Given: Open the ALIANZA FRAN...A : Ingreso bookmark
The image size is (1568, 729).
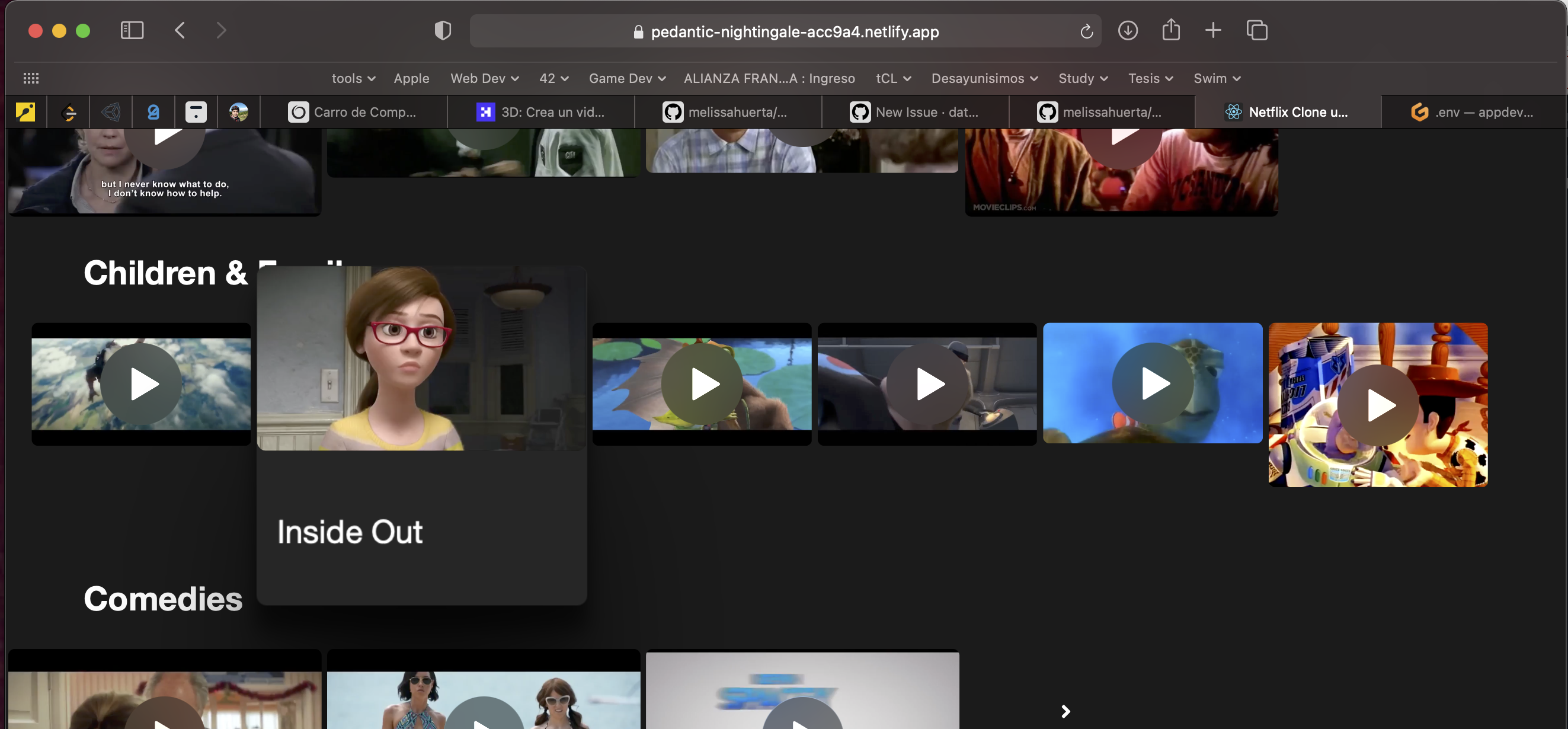Looking at the screenshot, I should click(769, 79).
